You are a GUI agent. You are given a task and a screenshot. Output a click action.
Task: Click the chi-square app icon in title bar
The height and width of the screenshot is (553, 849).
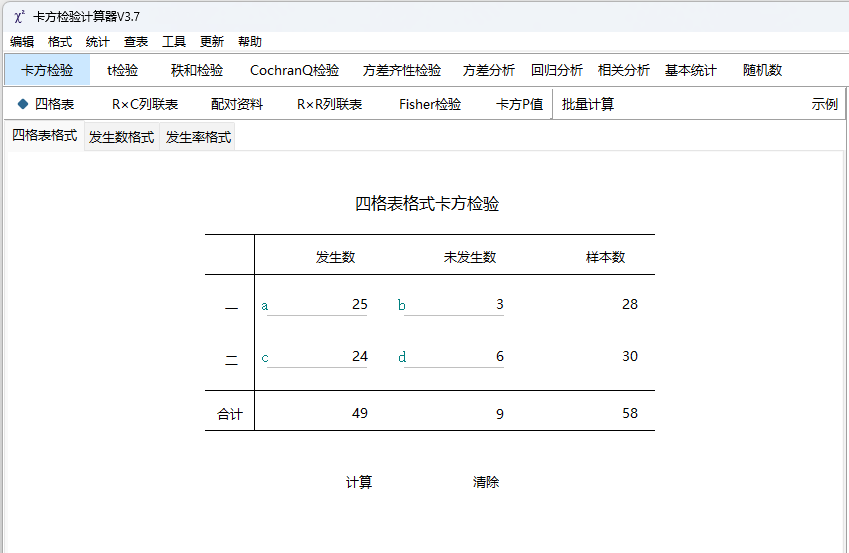click(x=19, y=17)
